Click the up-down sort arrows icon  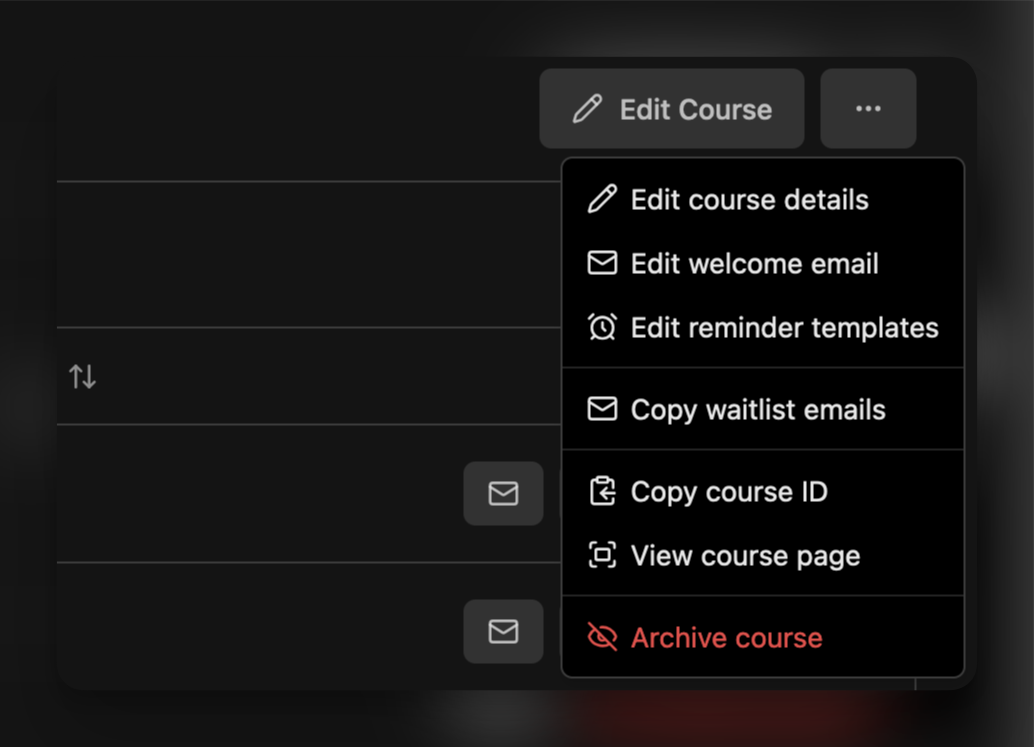[x=81, y=376]
